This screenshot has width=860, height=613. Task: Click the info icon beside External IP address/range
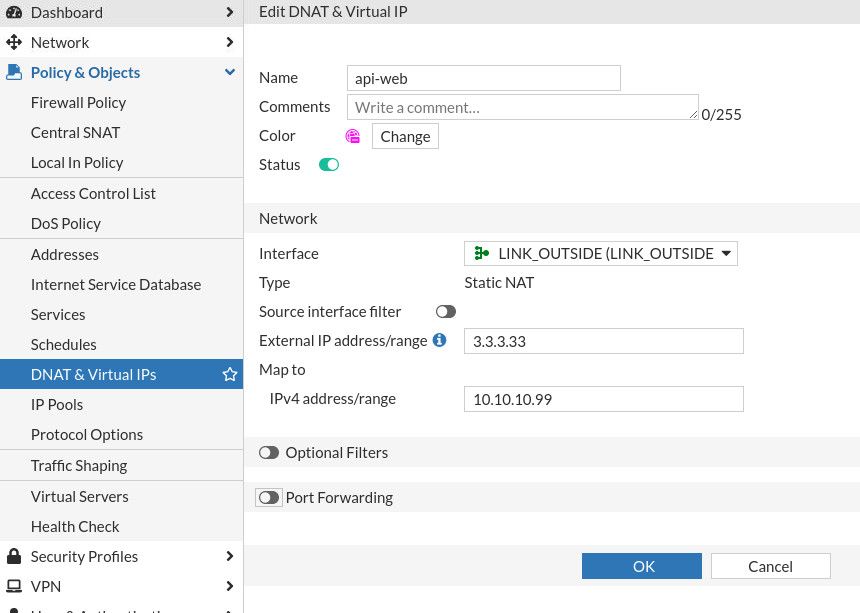[x=439, y=340]
